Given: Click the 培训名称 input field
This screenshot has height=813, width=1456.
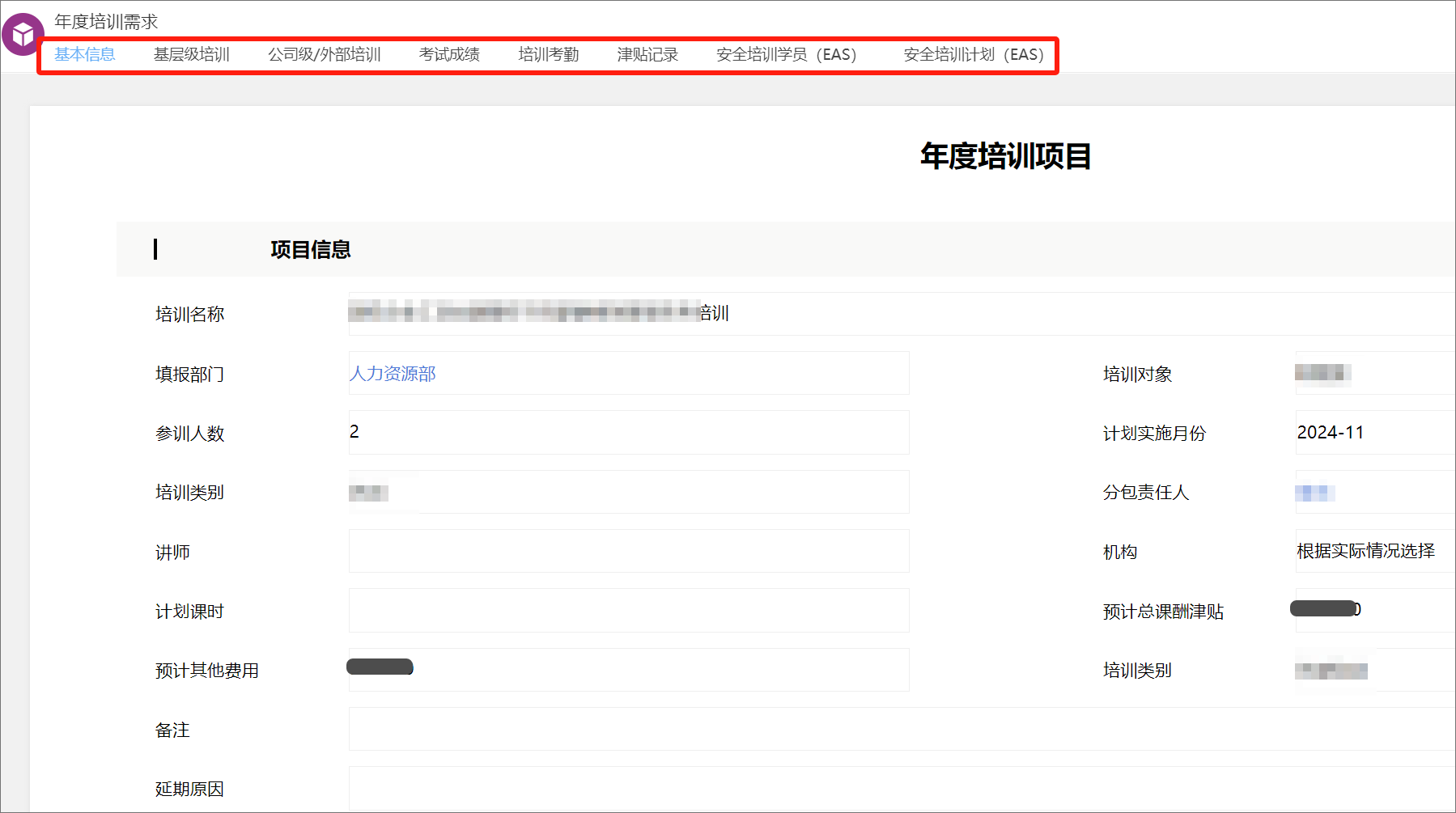Looking at the screenshot, I should coord(902,314).
